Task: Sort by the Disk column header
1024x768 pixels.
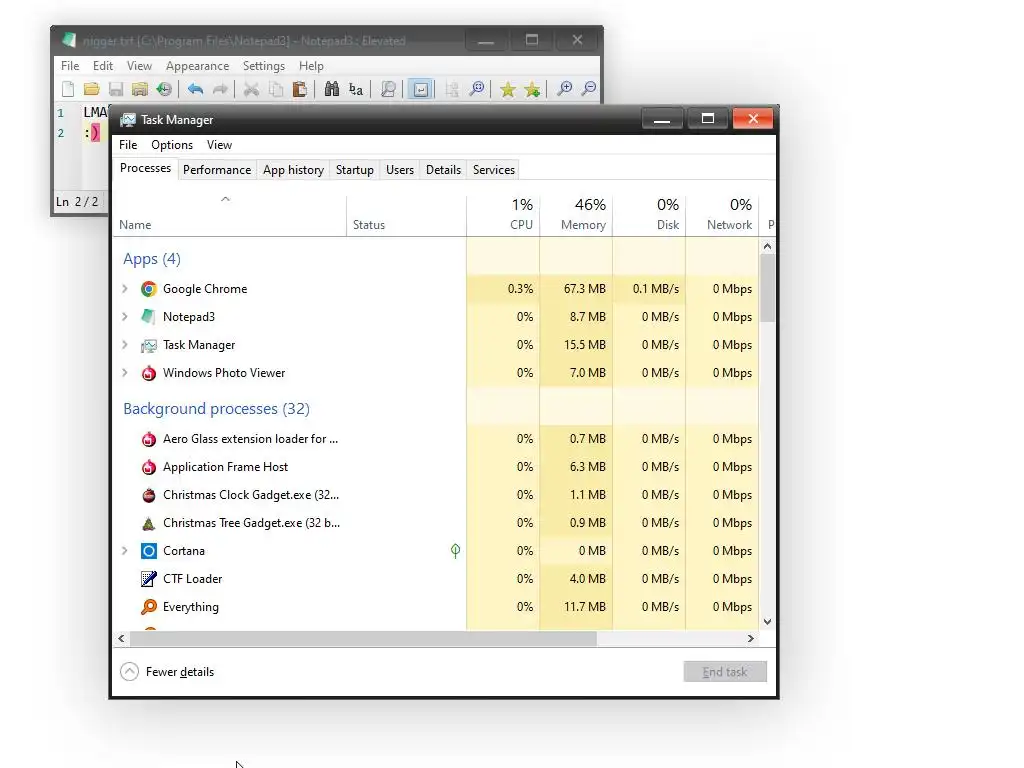Action: 649,215
